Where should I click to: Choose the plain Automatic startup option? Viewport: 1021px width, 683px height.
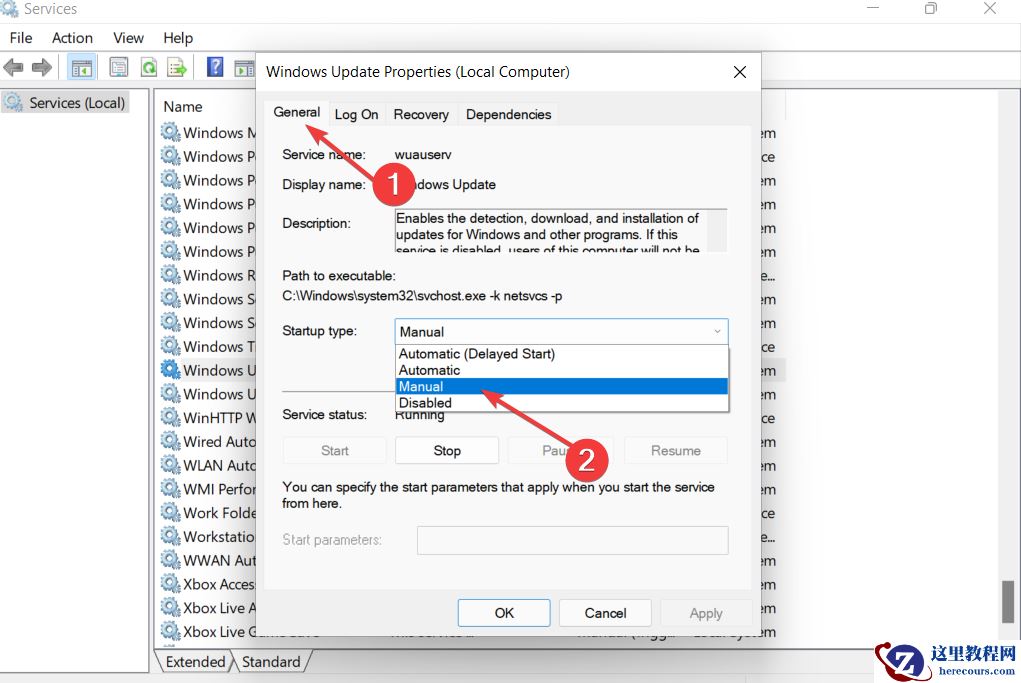tap(561, 370)
